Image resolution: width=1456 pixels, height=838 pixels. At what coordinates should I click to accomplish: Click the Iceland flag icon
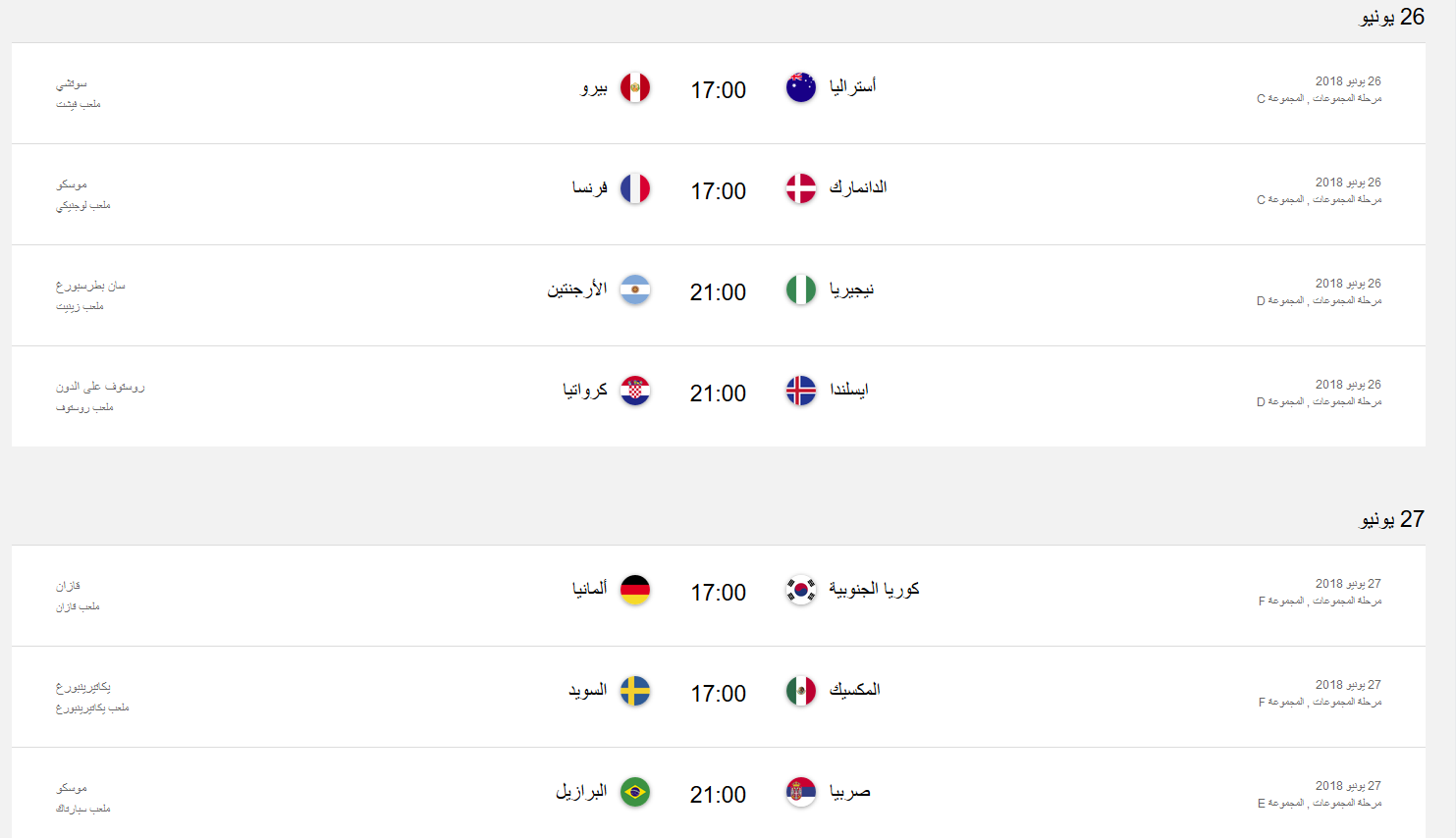click(800, 391)
